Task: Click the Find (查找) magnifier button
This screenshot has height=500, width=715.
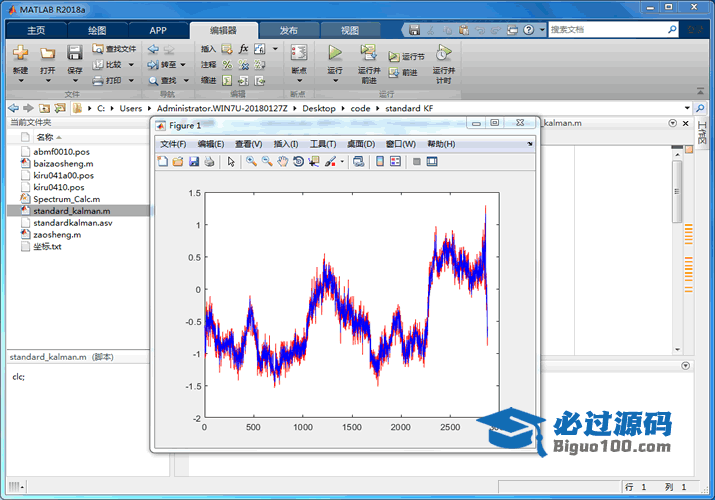Action: [x=162, y=81]
